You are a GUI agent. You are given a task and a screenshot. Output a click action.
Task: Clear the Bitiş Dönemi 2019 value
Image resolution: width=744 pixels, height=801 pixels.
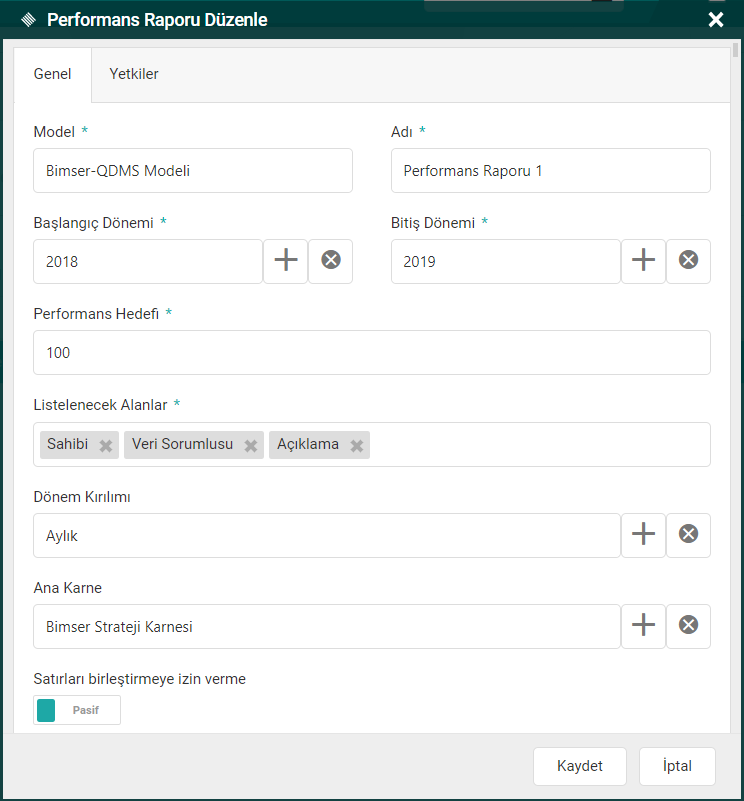pos(688,261)
